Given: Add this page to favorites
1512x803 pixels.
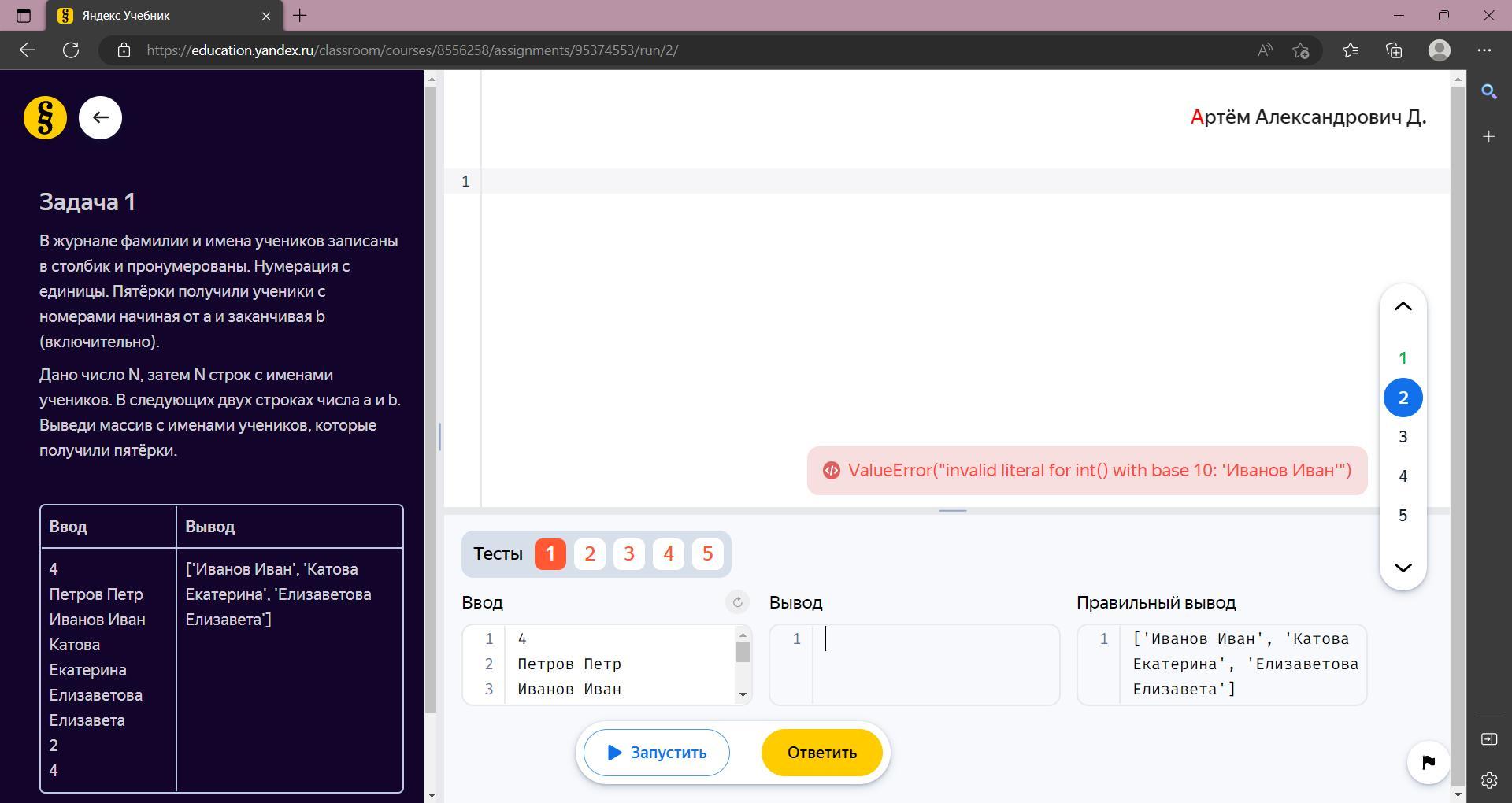Looking at the screenshot, I should (x=1301, y=50).
